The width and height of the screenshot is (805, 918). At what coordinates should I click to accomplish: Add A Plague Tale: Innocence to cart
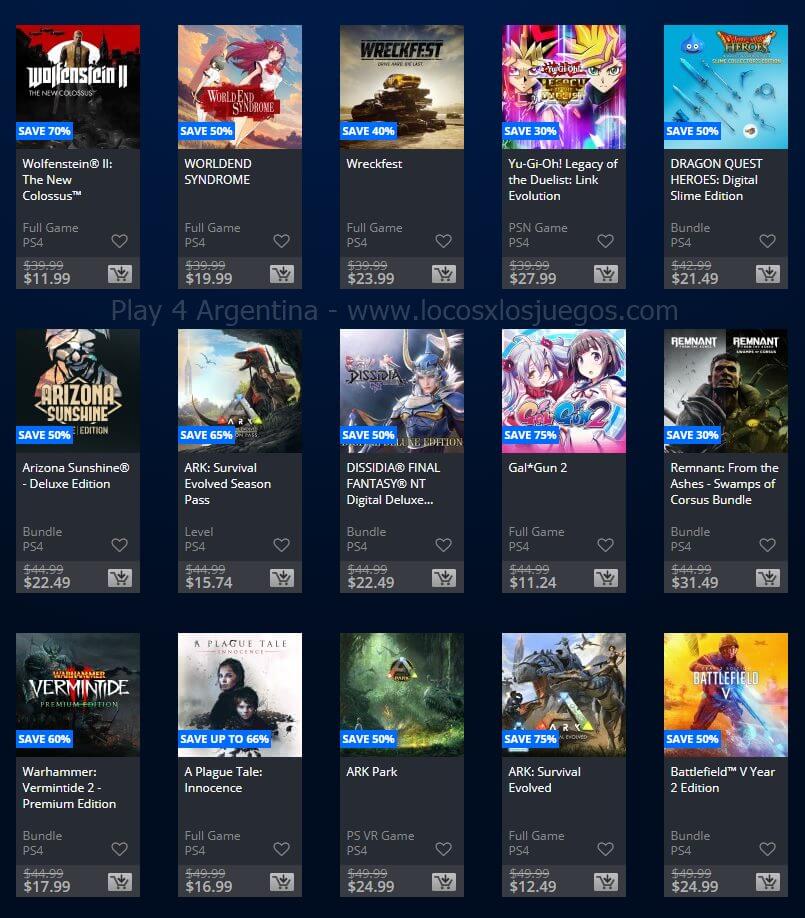pos(282,882)
